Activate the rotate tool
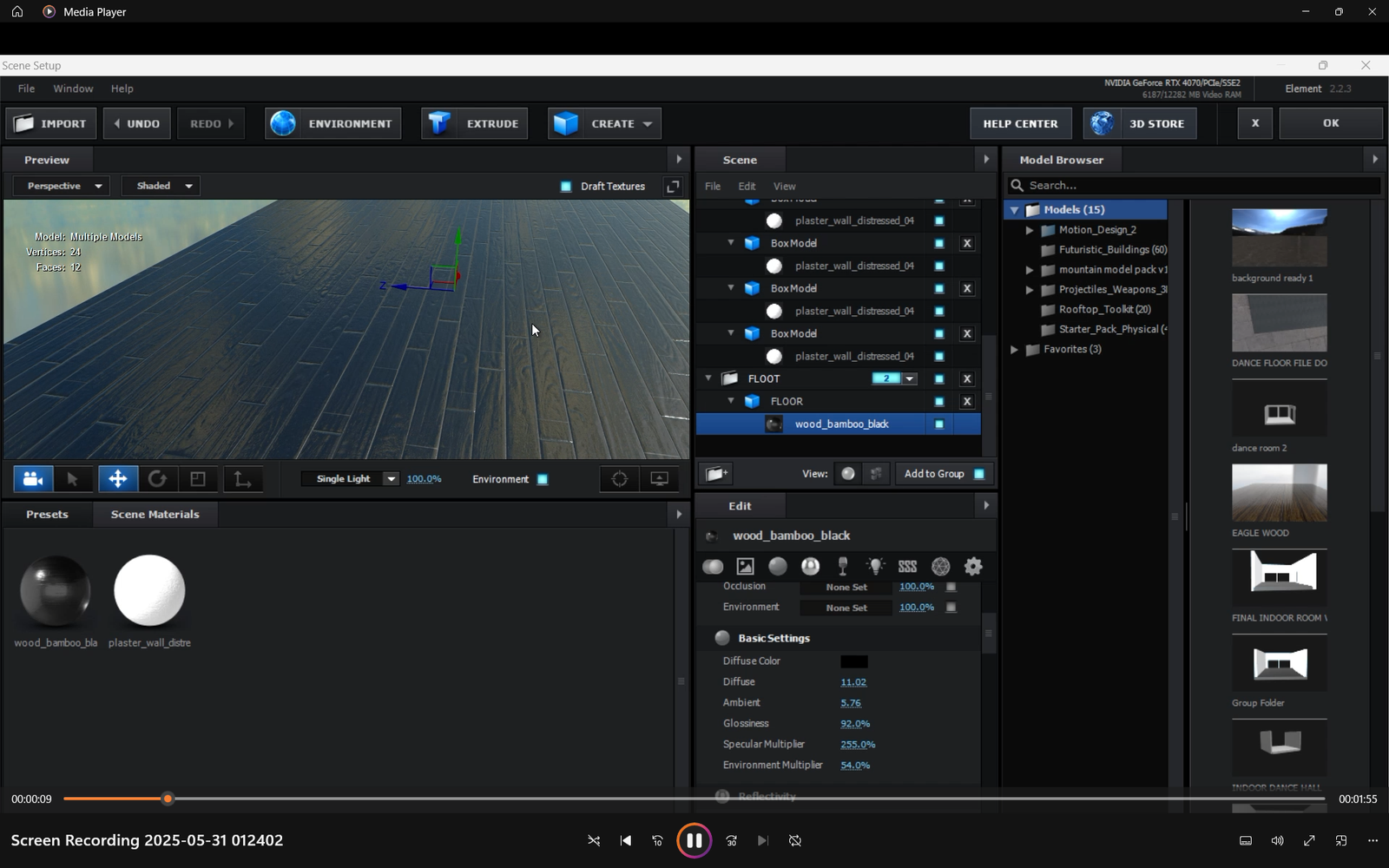1389x868 pixels. pyautogui.click(x=157, y=479)
